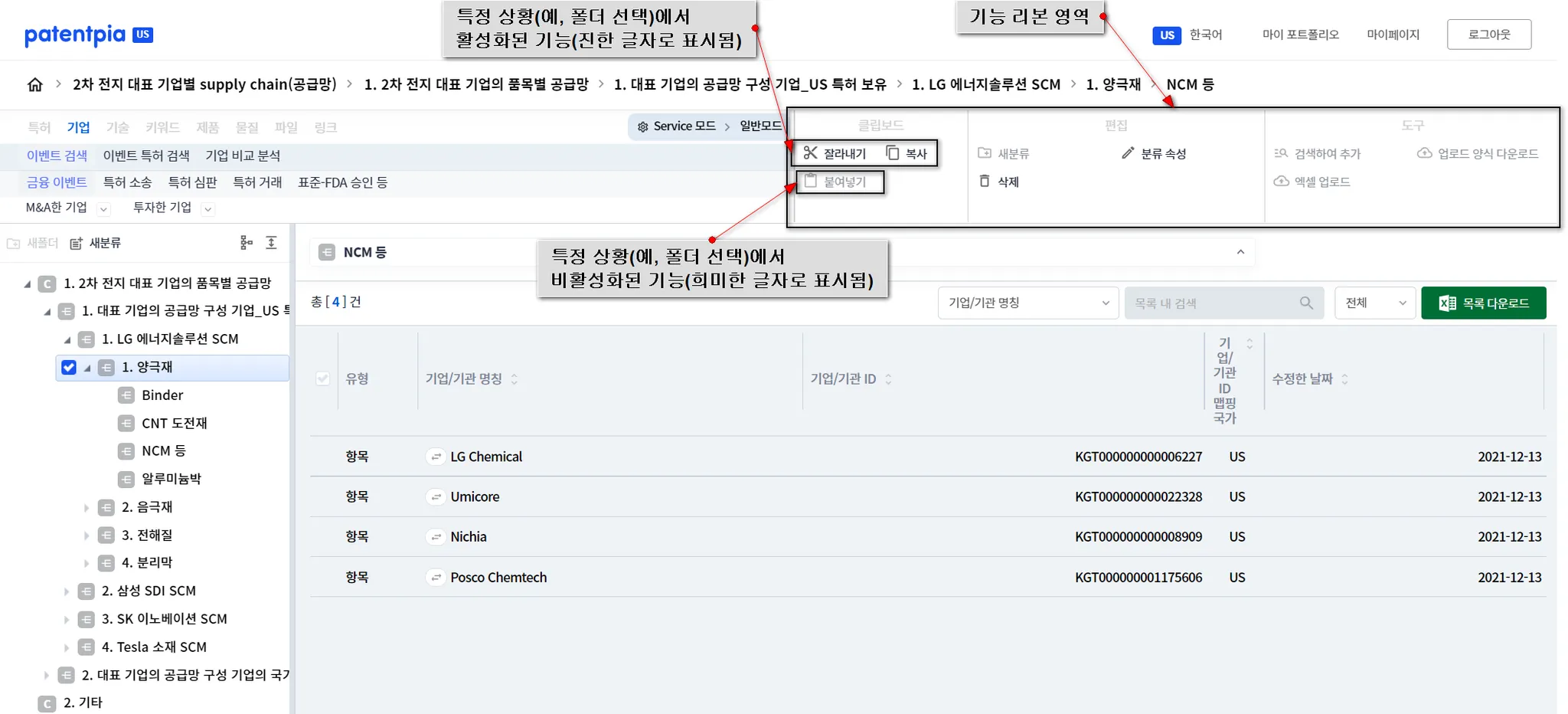The width and height of the screenshot is (1568, 714).
Task: Click the collapse-to-top icon above the folder tree
Action: pyautogui.click(x=271, y=243)
